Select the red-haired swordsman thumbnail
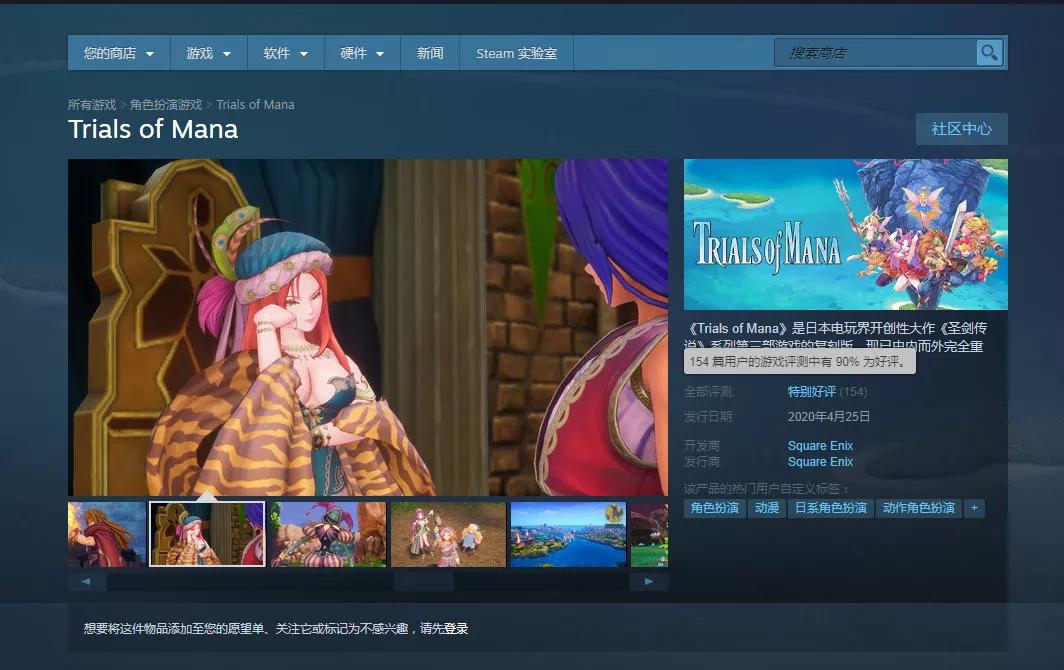The width and height of the screenshot is (1064, 670). pos(107,534)
